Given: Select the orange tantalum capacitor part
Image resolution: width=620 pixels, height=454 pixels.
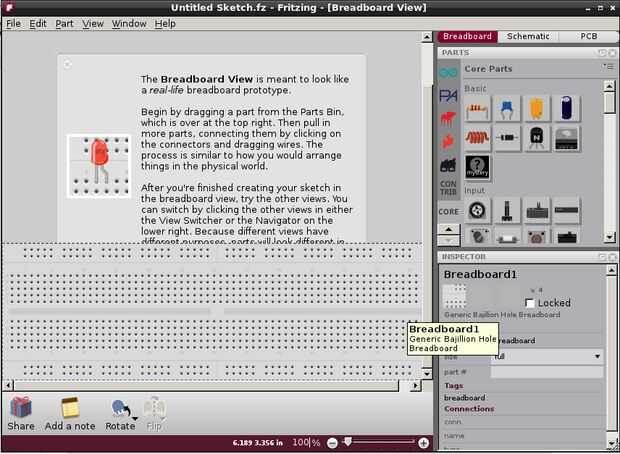Looking at the screenshot, I should (537, 108).
